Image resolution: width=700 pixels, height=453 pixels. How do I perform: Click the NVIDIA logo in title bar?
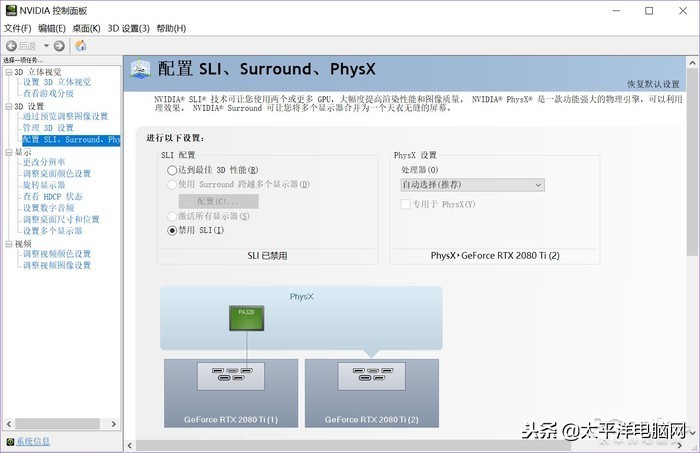pyautogui.click(x=10, y=10)
